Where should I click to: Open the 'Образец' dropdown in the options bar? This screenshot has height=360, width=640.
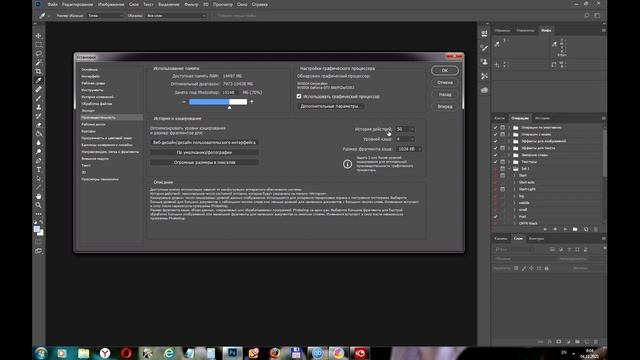click(176, 16)
